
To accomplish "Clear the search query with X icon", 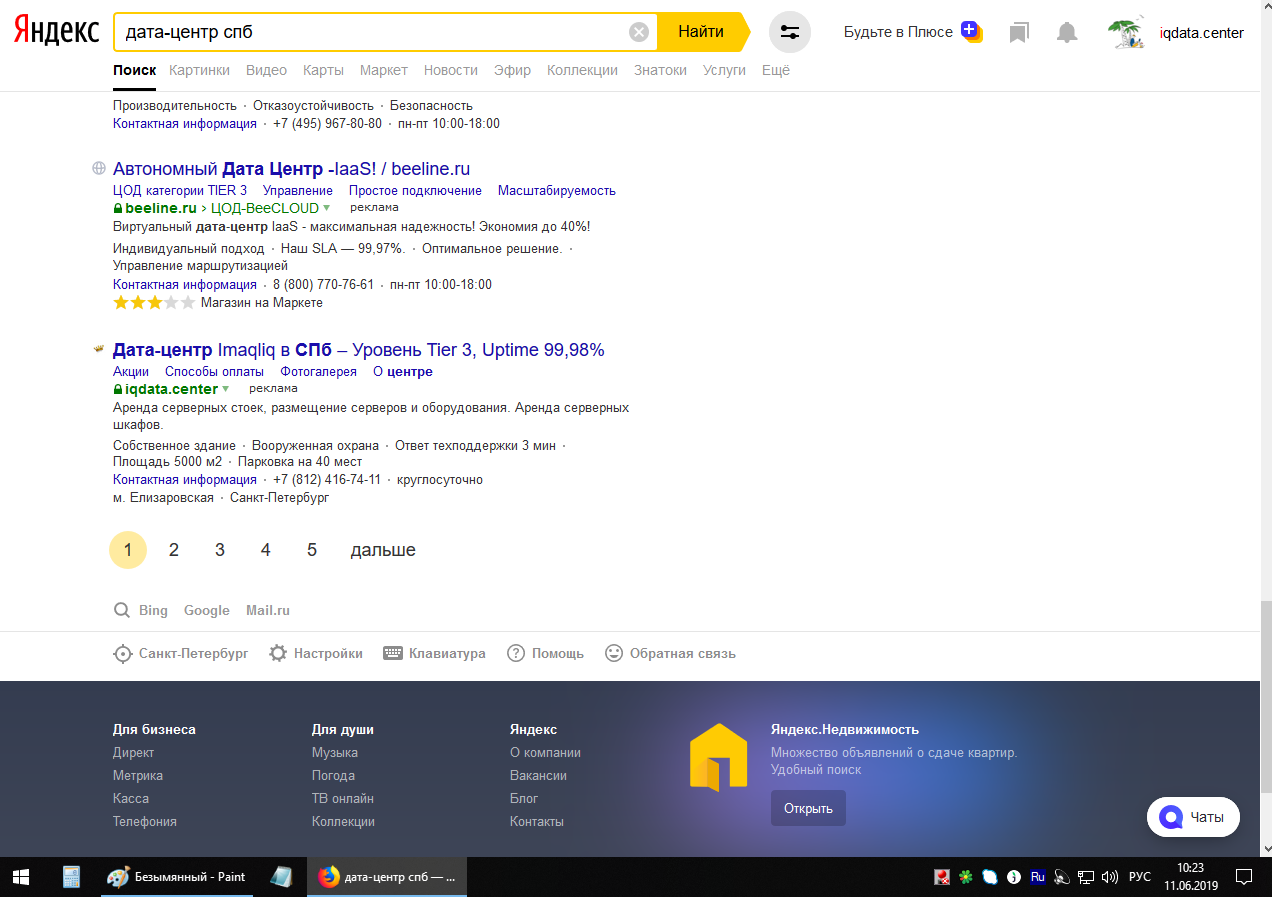I will pyautogui.click(x=639, y=32).
